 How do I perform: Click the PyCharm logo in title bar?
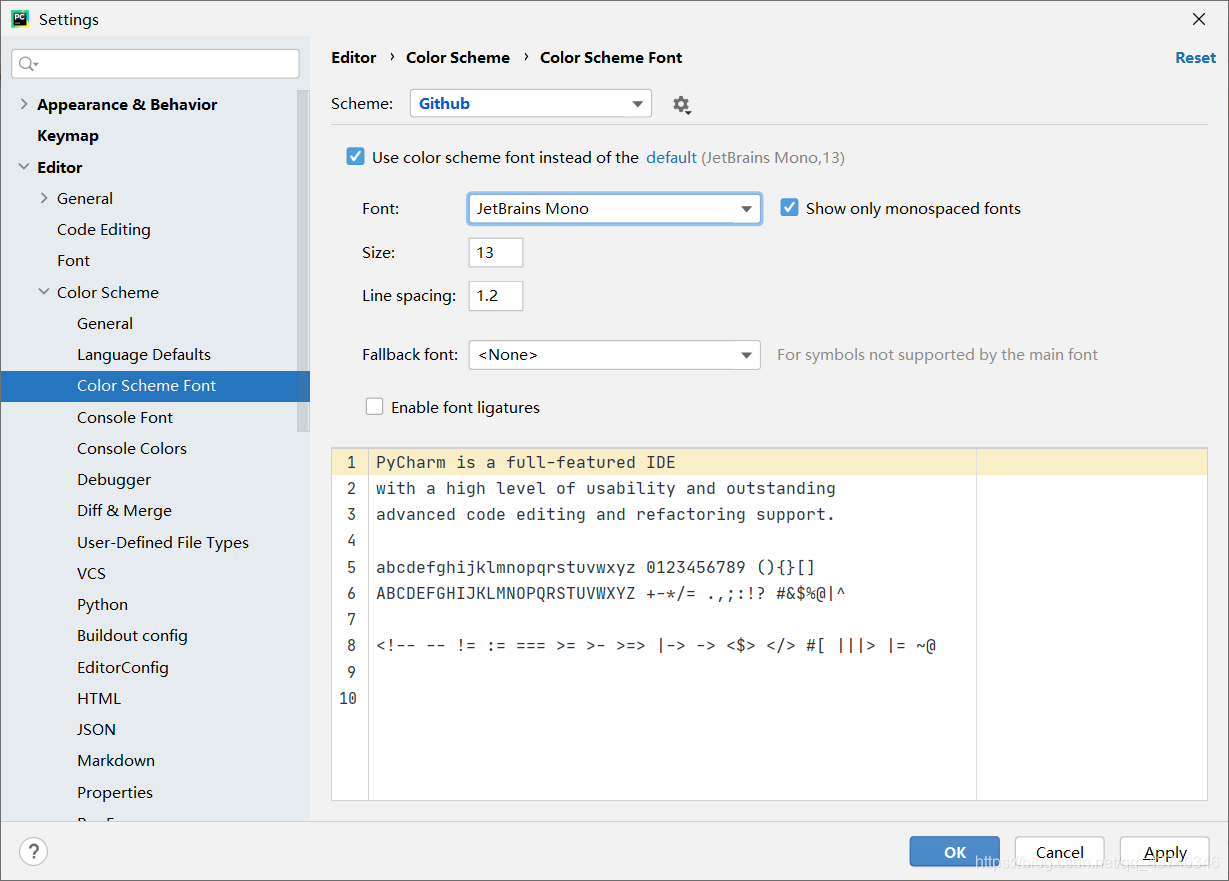pos(20,18)
